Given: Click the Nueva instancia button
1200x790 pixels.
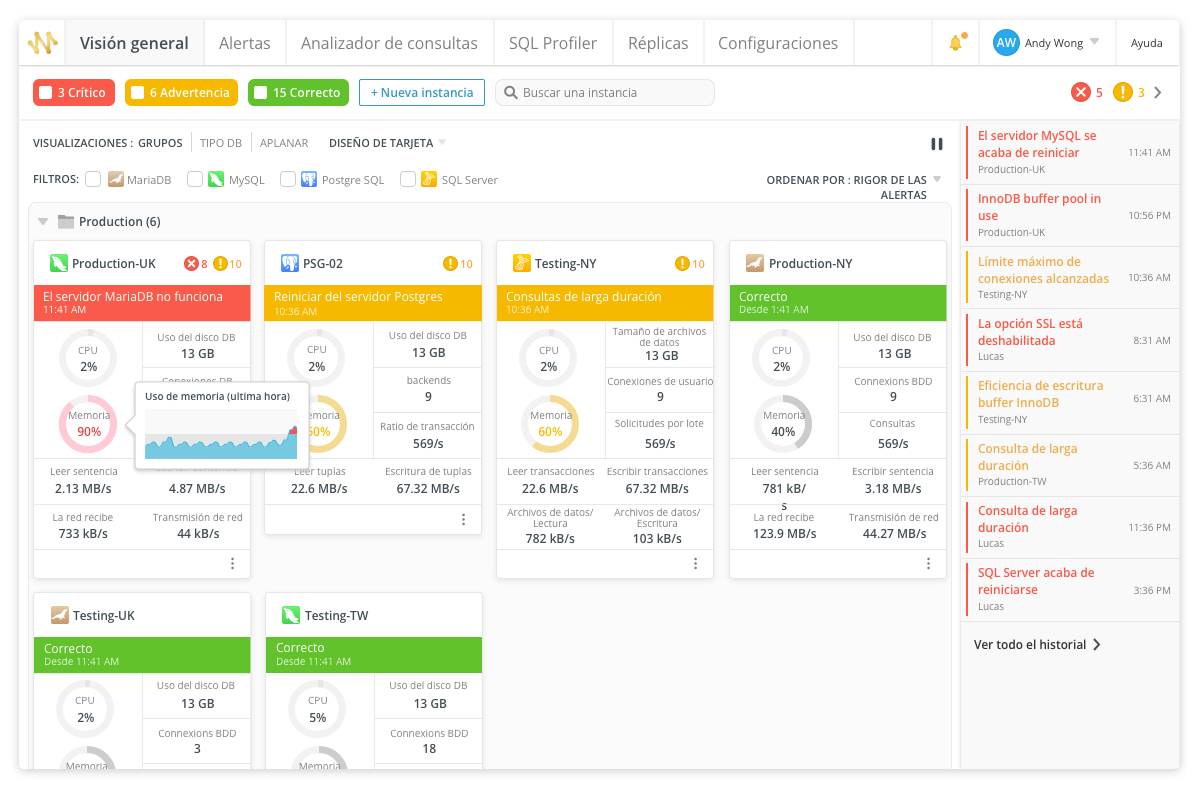Looking at the screenshot, I should (x=422, y=93).
